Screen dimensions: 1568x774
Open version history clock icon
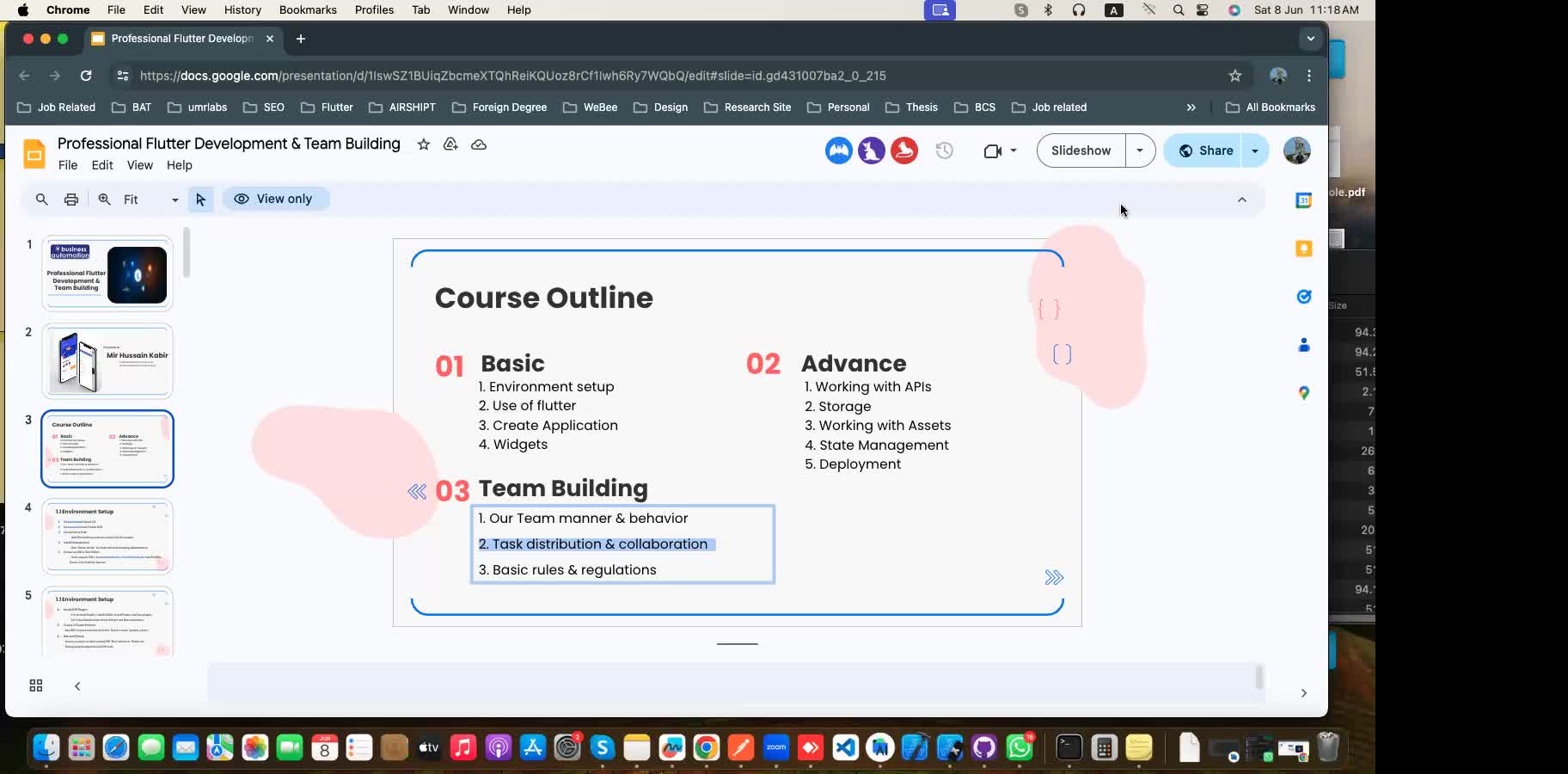coord(944,150)
